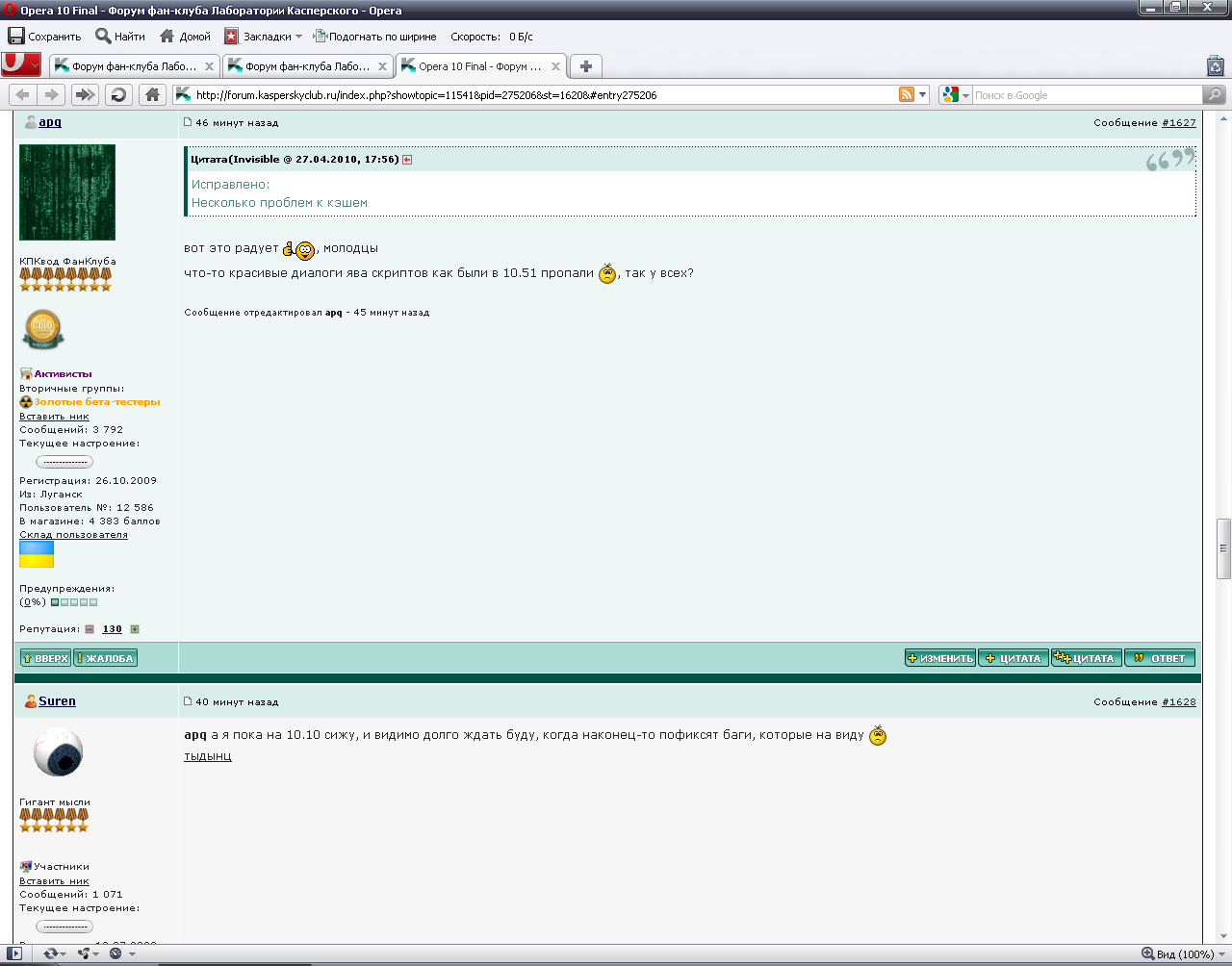Click the ЖАЛОБА report button
The height and width of the screenshot is (966, 1232).
(106, 658)
